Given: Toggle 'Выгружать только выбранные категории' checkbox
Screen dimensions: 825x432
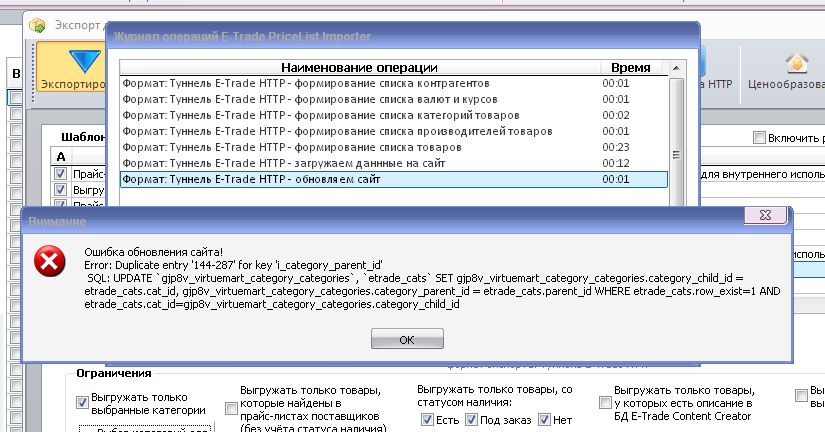Looking at the screenshot, I should pos(82,403).
